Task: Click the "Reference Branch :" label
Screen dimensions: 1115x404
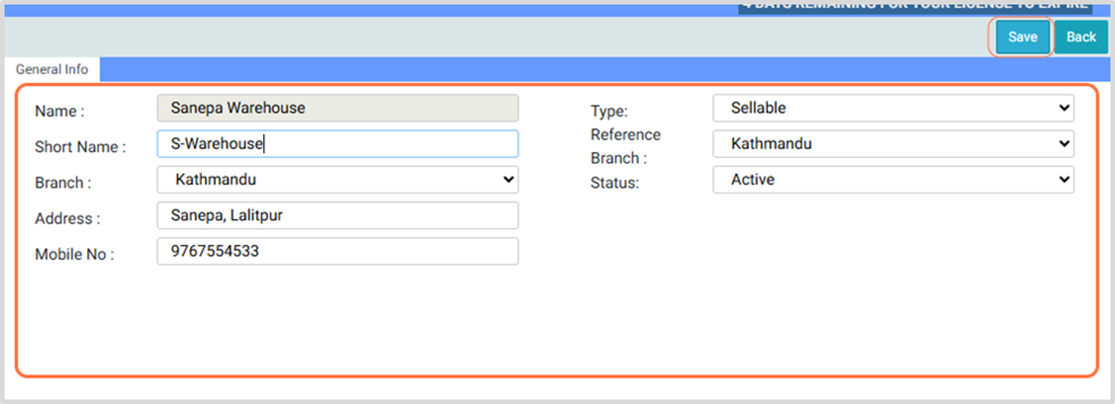Action: click(x=625, y=146)
